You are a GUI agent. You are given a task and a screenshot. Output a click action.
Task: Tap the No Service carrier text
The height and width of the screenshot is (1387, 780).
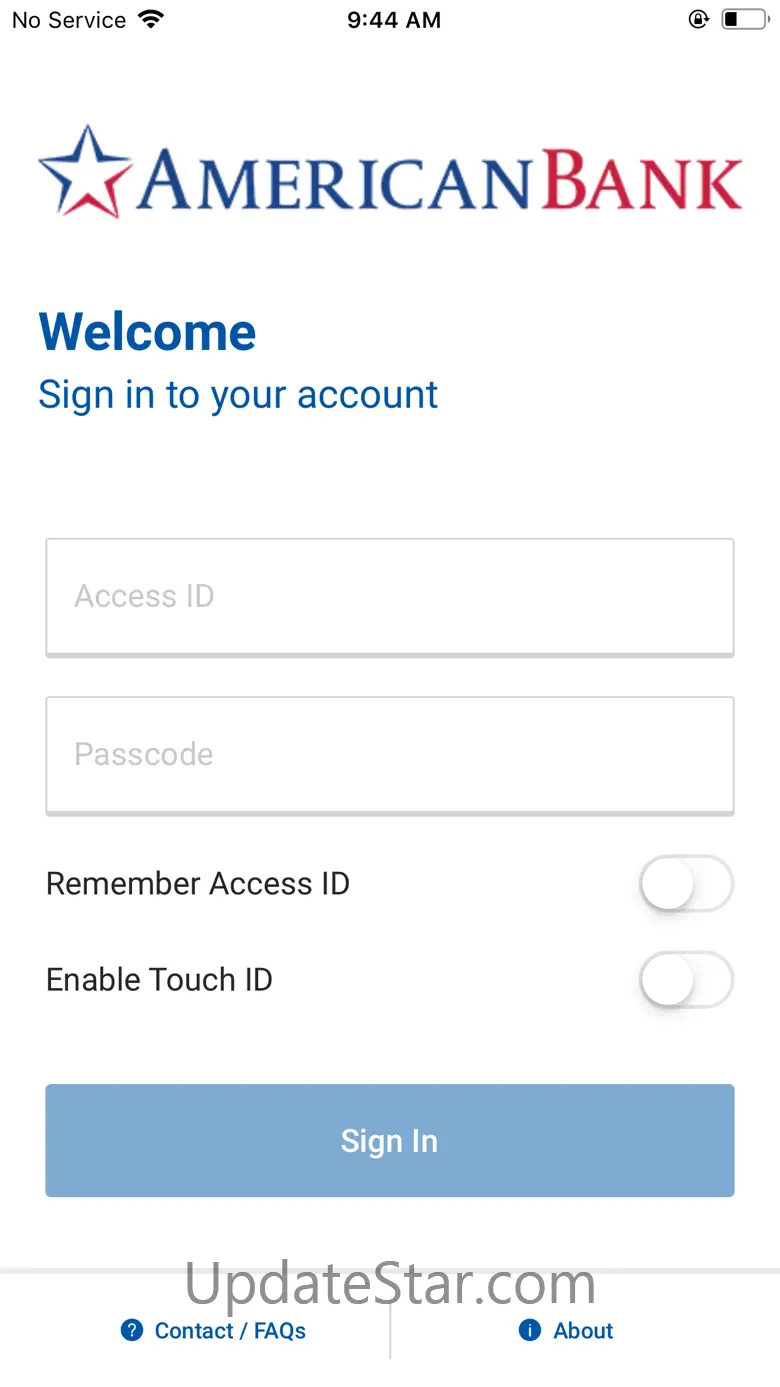coord(69,20)
